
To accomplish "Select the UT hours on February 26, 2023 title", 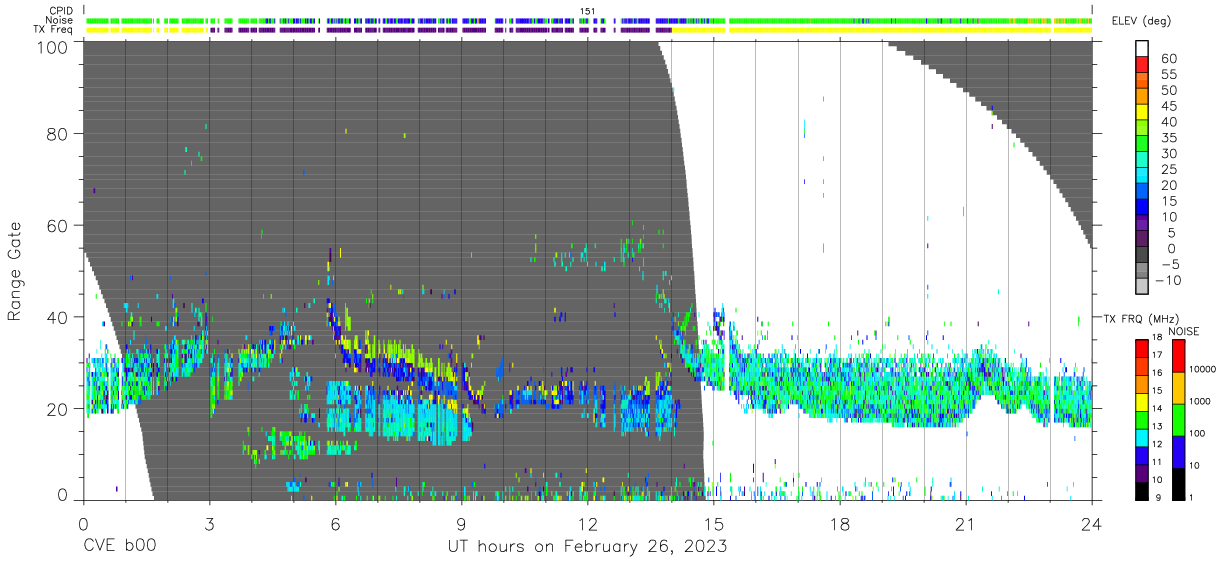I will point(587,548).
